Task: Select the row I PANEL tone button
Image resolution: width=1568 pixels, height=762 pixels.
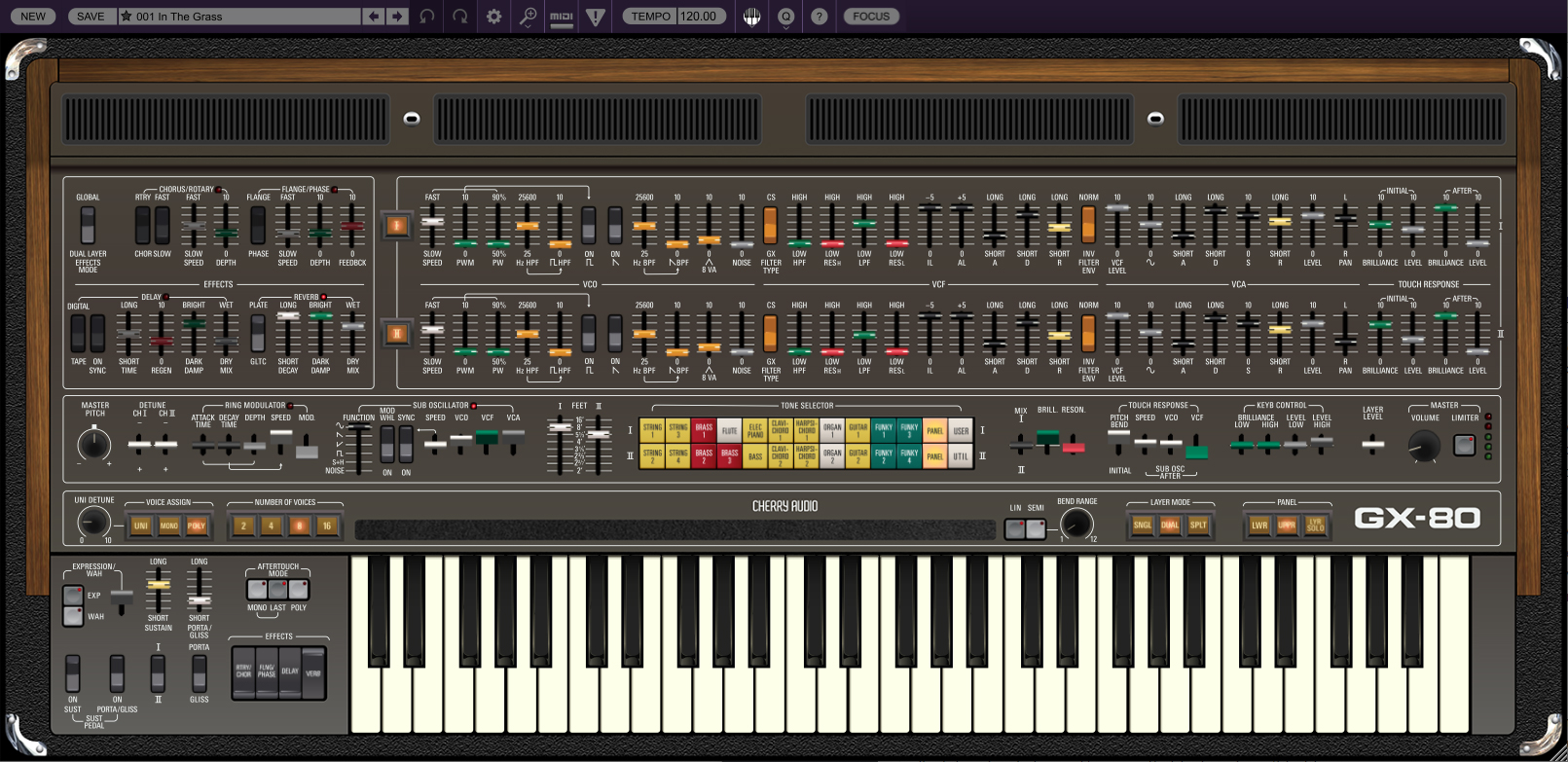Action: click(934, 430)
